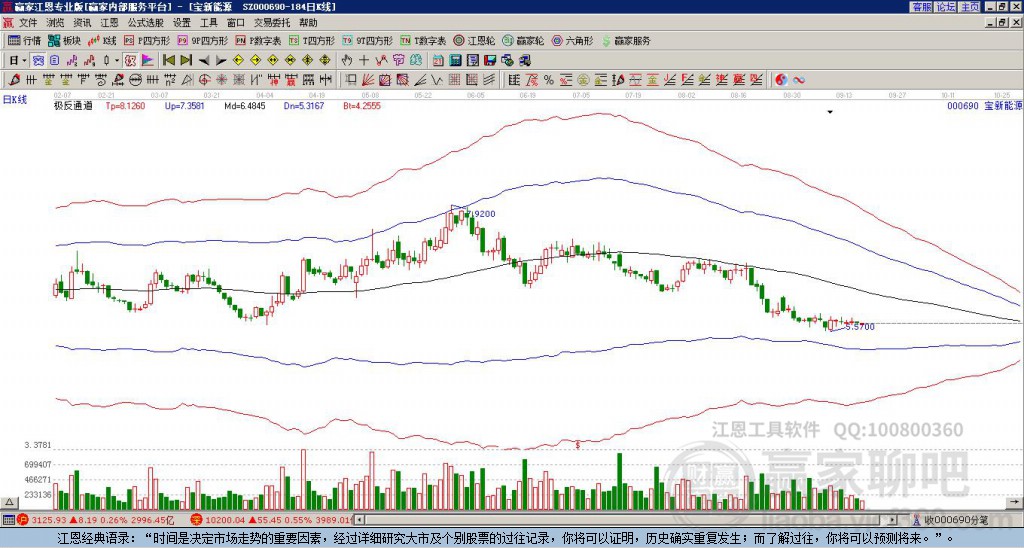Open the P数字表 tool
The width and height of the screenshot is (1024, 548).
[258, 40]
